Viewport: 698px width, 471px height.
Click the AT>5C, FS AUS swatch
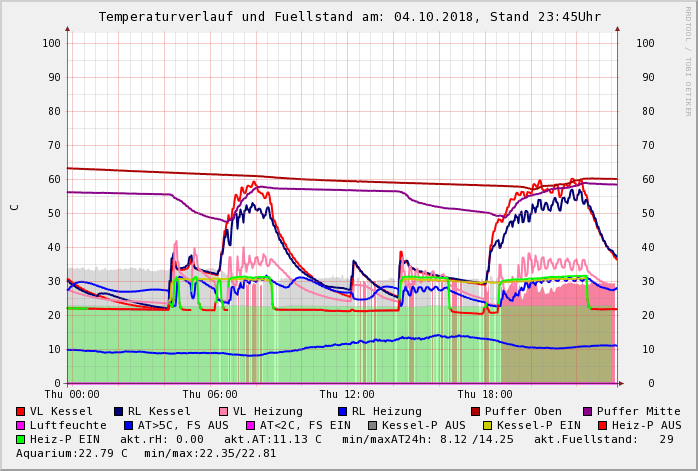click(129, 425)
